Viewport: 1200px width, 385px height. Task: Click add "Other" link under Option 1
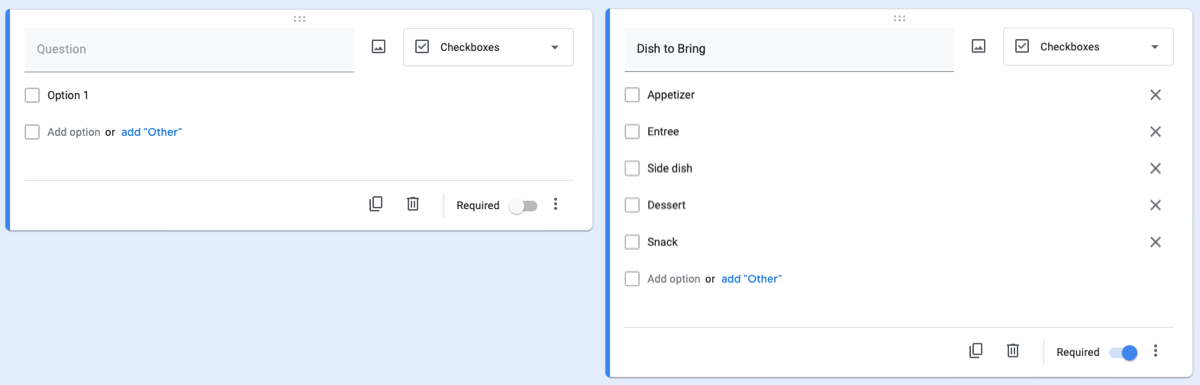(x=151, y=132)
